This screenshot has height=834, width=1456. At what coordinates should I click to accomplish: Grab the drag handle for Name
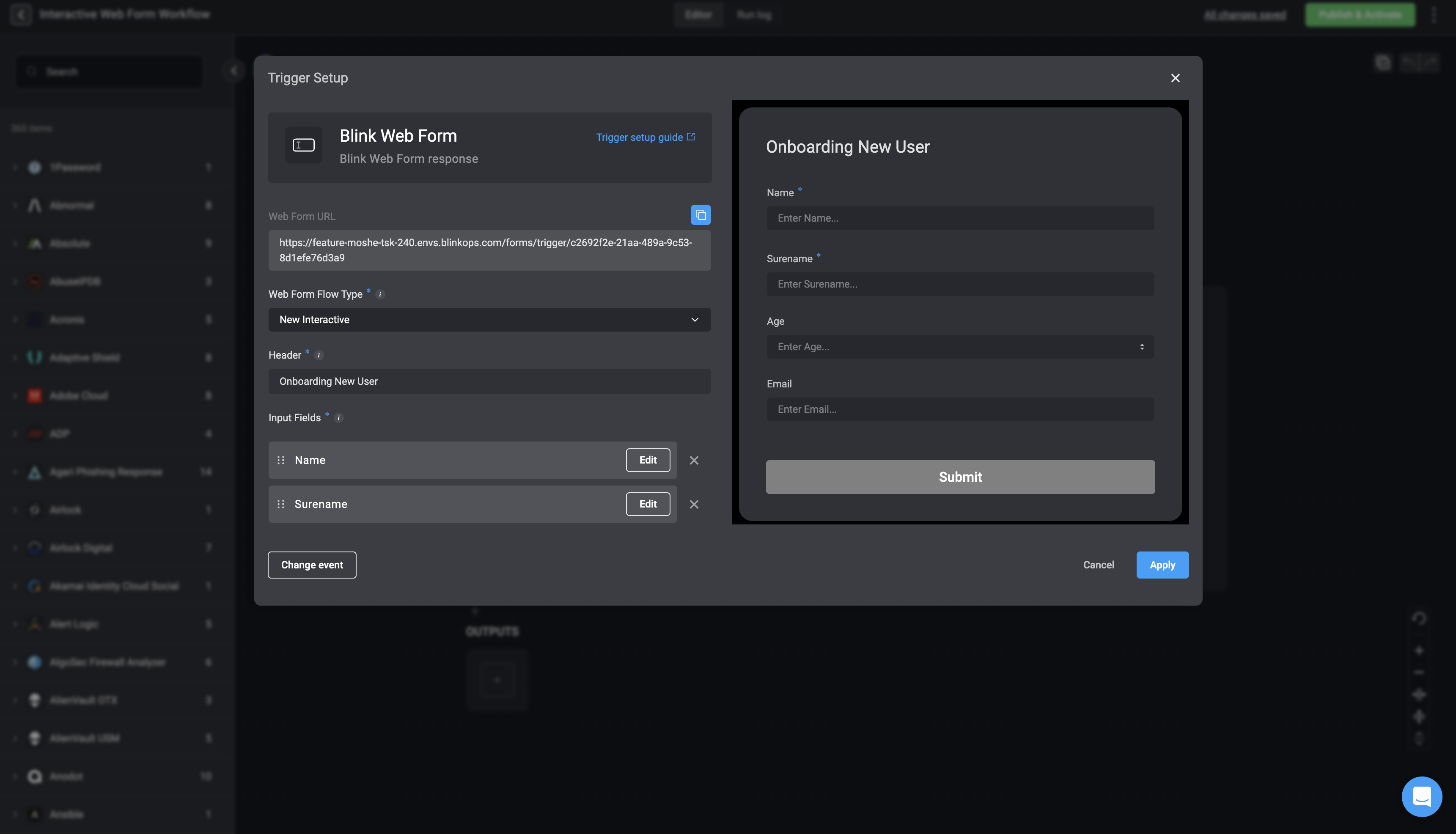[280, 460]
